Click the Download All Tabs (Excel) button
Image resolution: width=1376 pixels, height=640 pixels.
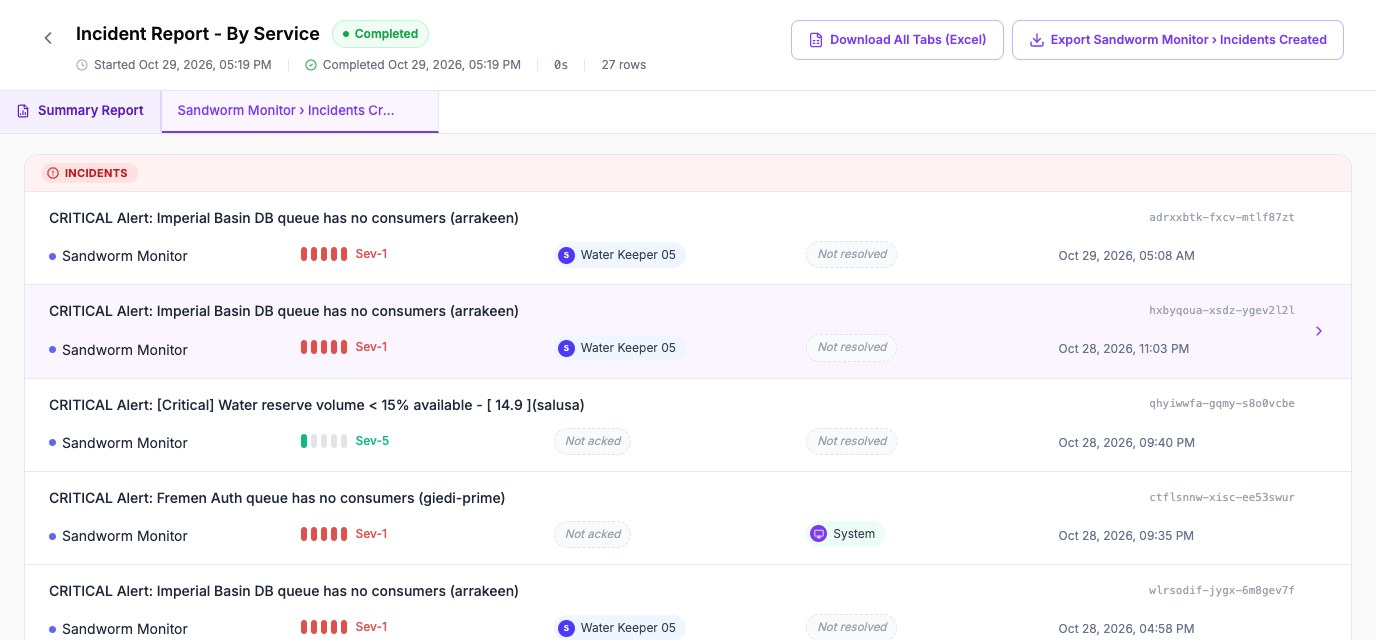click(x=897, y=40)
